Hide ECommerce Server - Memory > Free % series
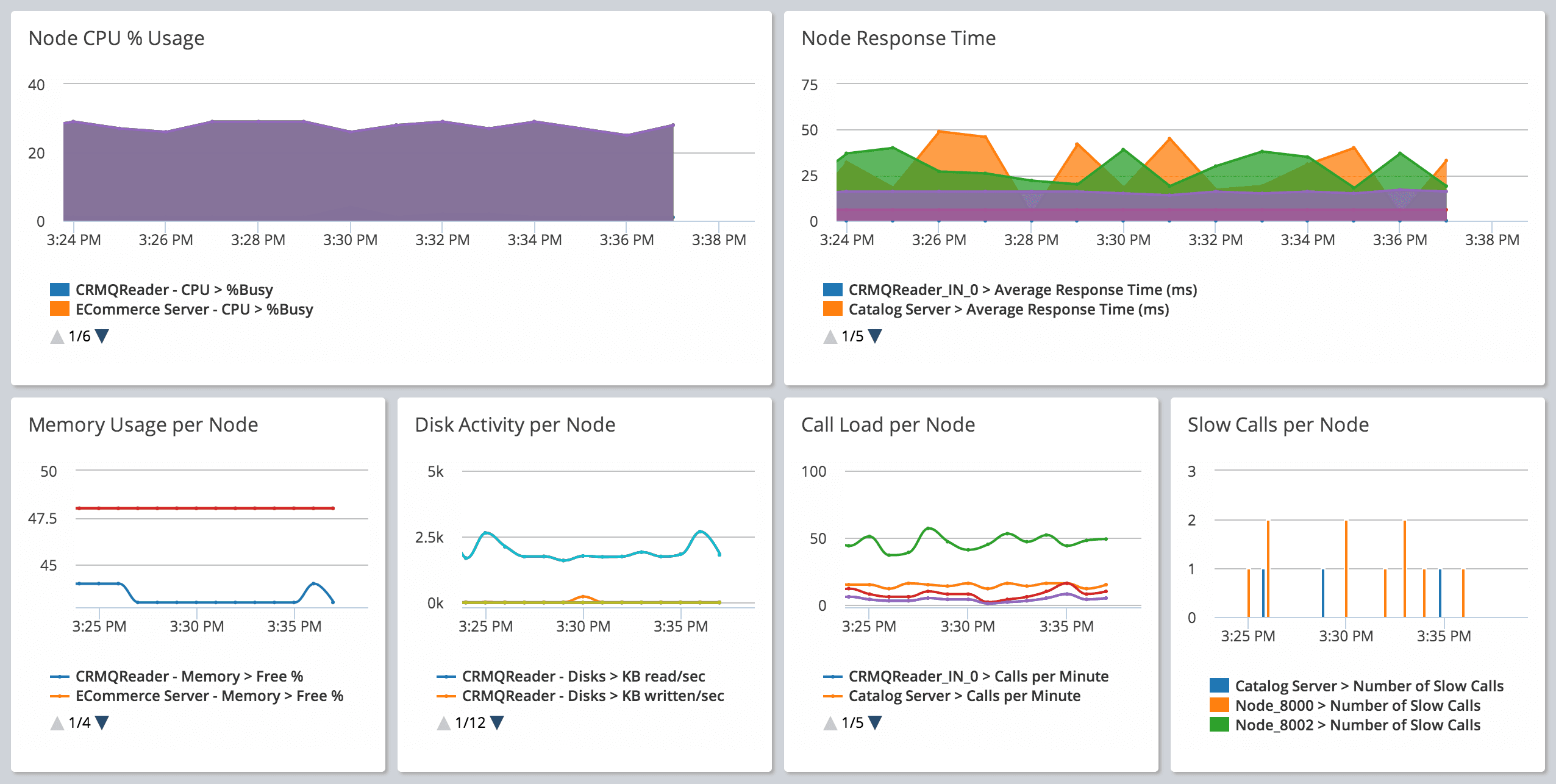 pos(209,696)
